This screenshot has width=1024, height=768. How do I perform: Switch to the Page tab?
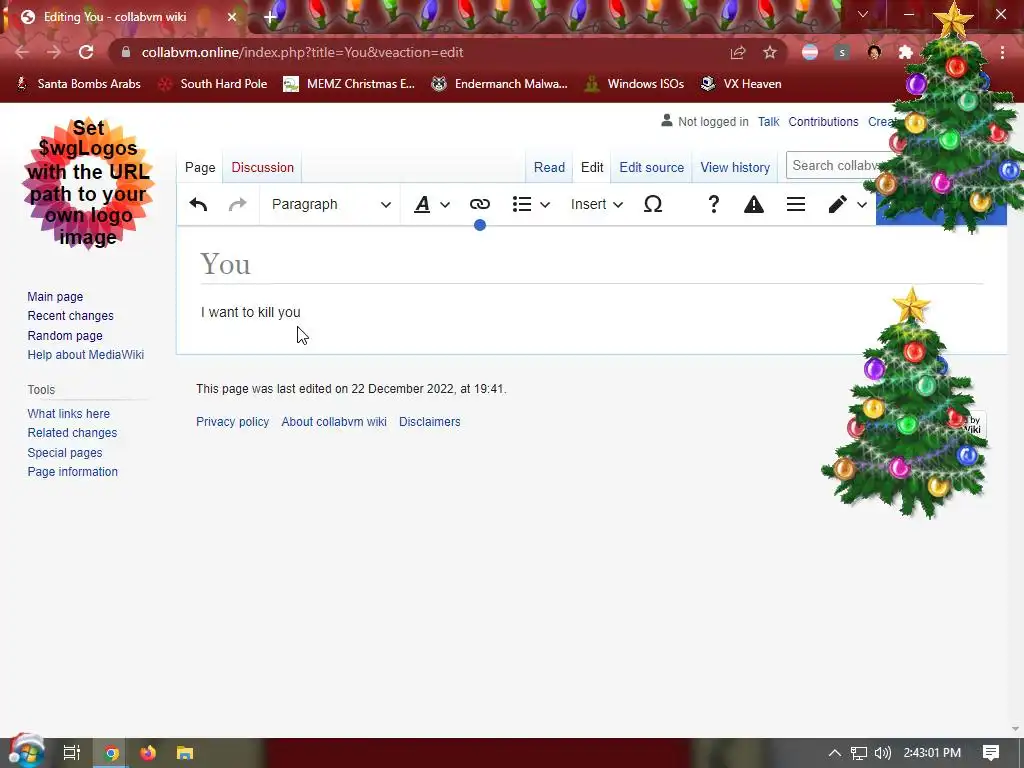click(200, 167)
